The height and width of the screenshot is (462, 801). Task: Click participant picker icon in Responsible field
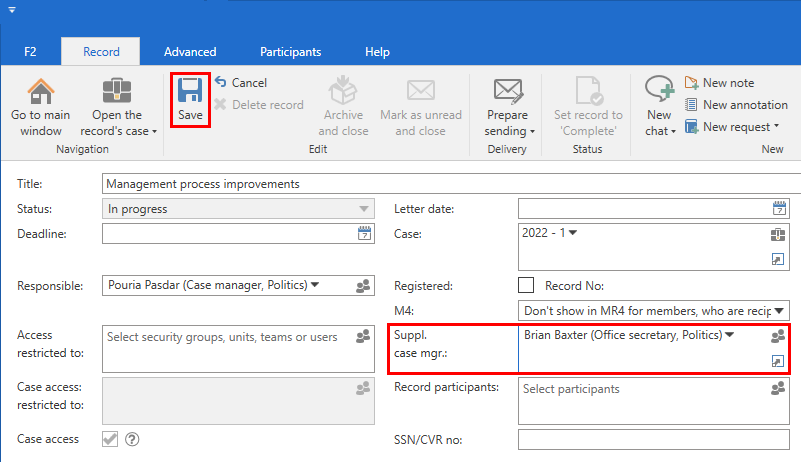[x=364, y=286]
